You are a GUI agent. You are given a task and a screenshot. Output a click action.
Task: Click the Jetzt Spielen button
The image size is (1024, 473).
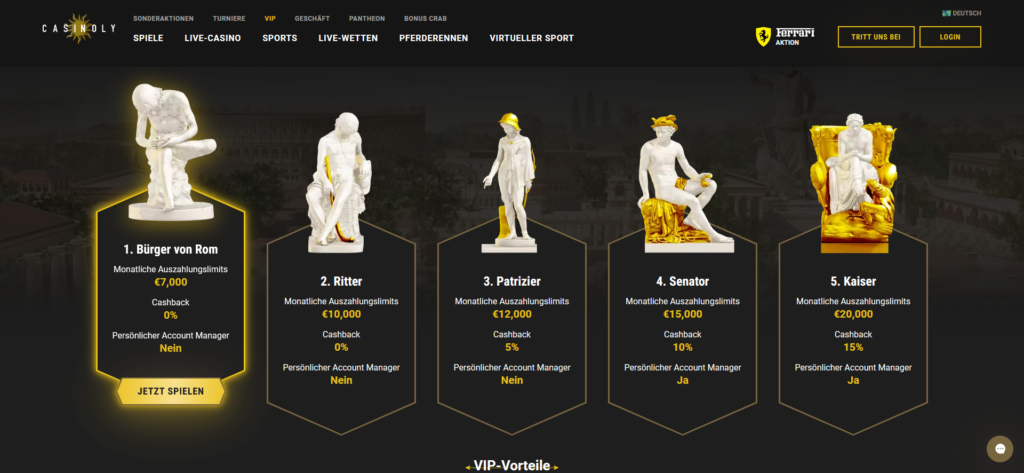pos(170,391)
